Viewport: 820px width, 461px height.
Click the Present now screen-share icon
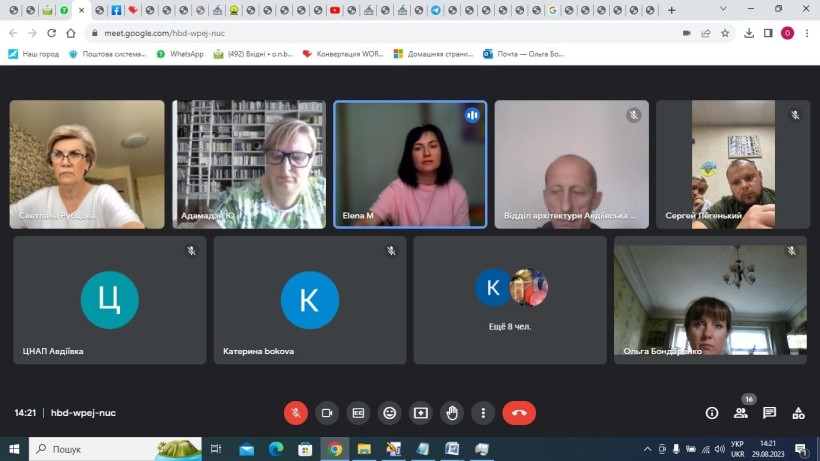[x=421, y=412]
